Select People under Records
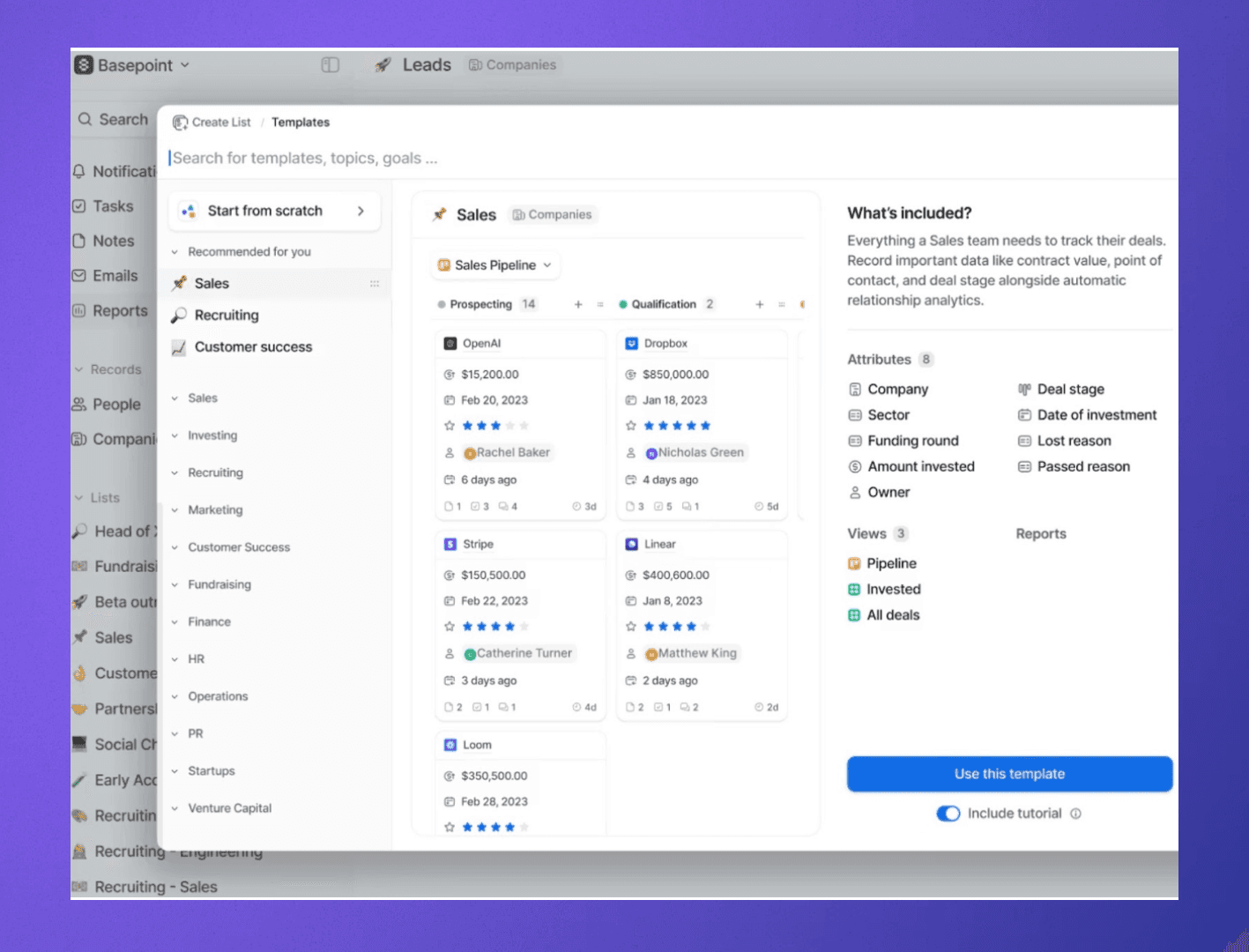The image size is (1249, 952). [x=115, y=404]
